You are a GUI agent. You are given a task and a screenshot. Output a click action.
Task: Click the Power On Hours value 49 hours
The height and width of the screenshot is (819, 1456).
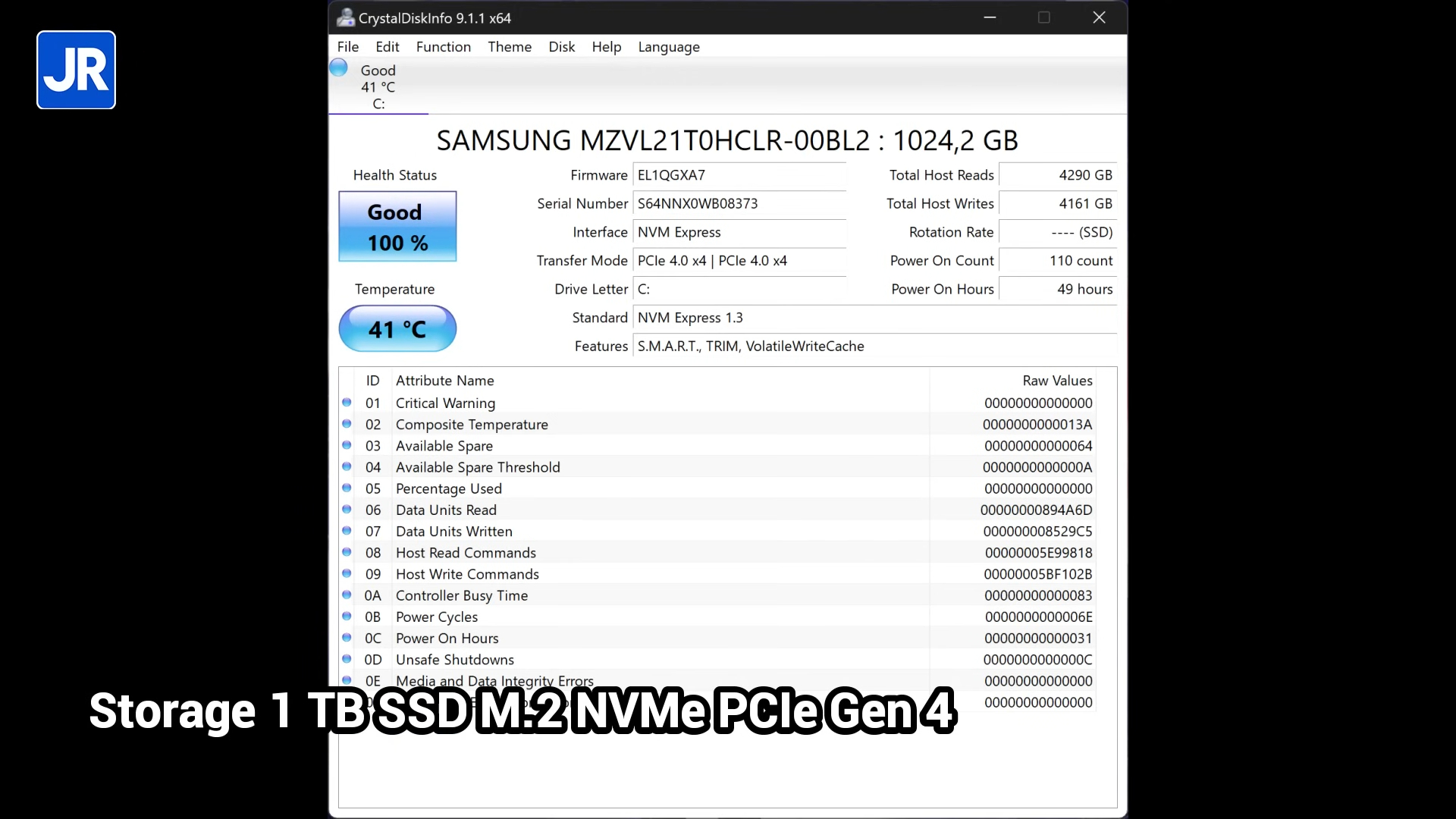pyautogui.click(x=1058, y=289)
